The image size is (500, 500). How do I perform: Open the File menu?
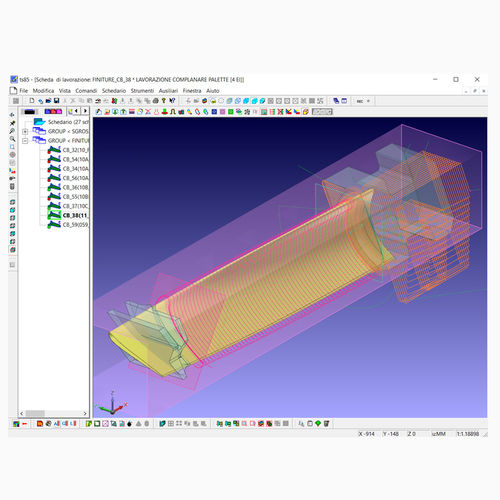[x=23, y=91]
